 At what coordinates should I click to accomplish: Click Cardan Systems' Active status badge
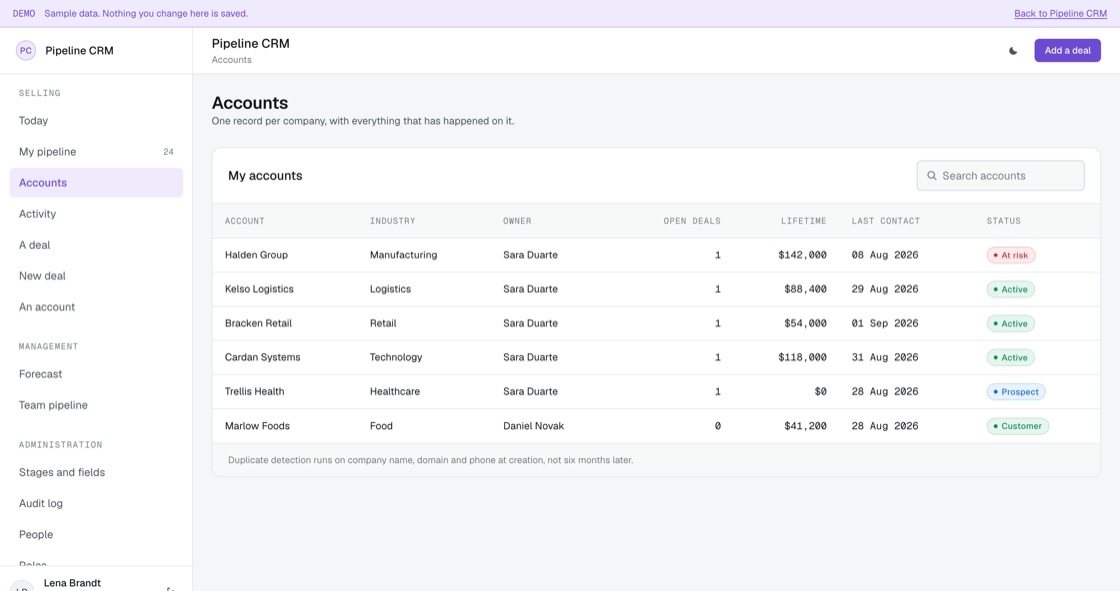pos(1011,357)
